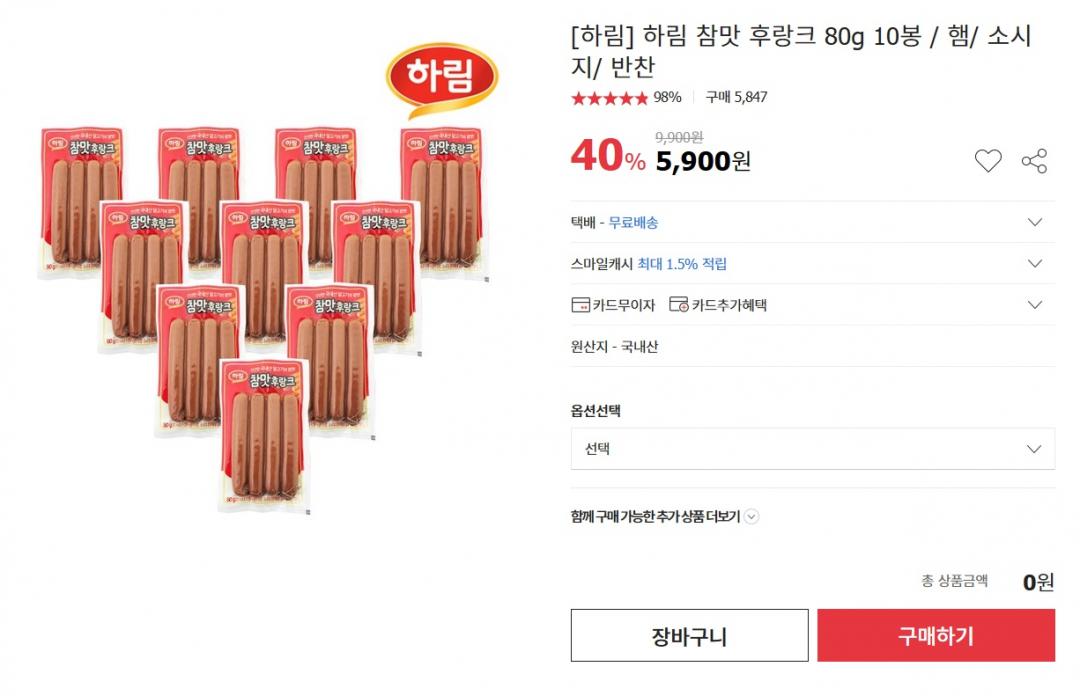The height and width of the screenshot is (696, 1080).
Task: Expand the 스마일캐시 적립 details
Action: coord(1035,264)
